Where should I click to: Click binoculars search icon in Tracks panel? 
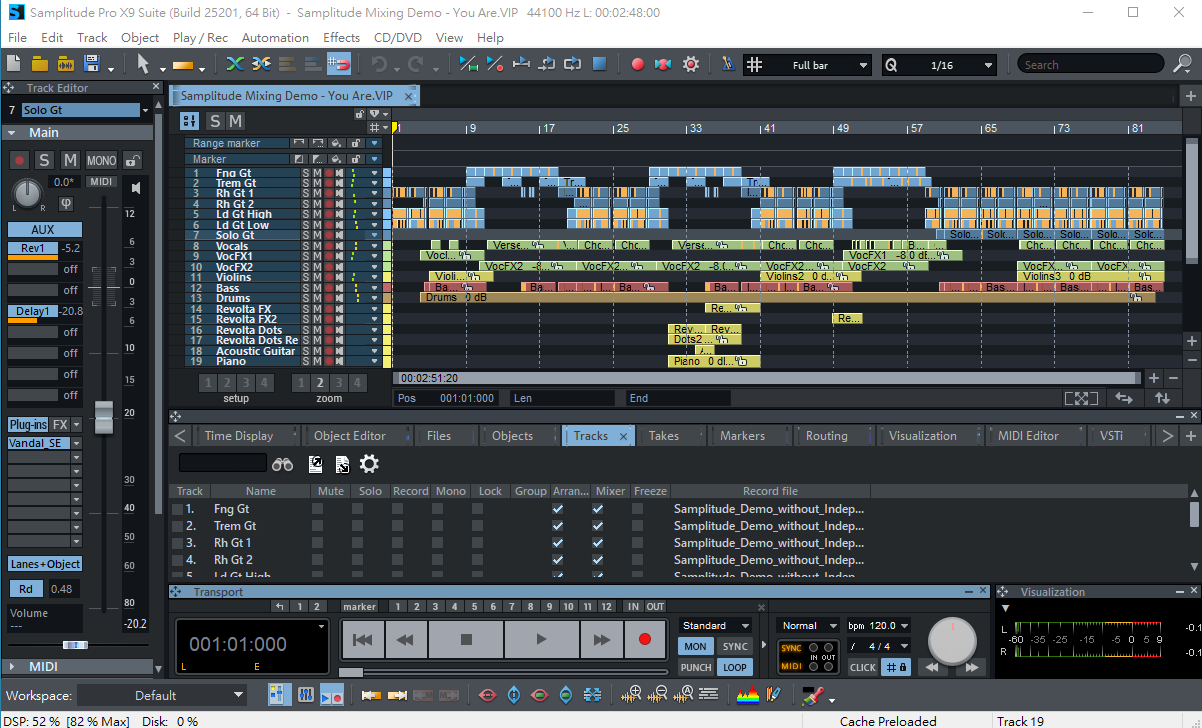click(x=282, y=463)
